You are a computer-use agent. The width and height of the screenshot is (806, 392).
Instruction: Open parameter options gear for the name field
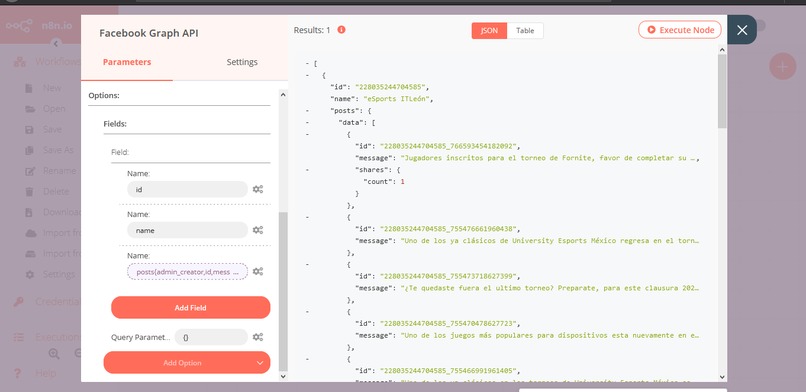point(258,230)
